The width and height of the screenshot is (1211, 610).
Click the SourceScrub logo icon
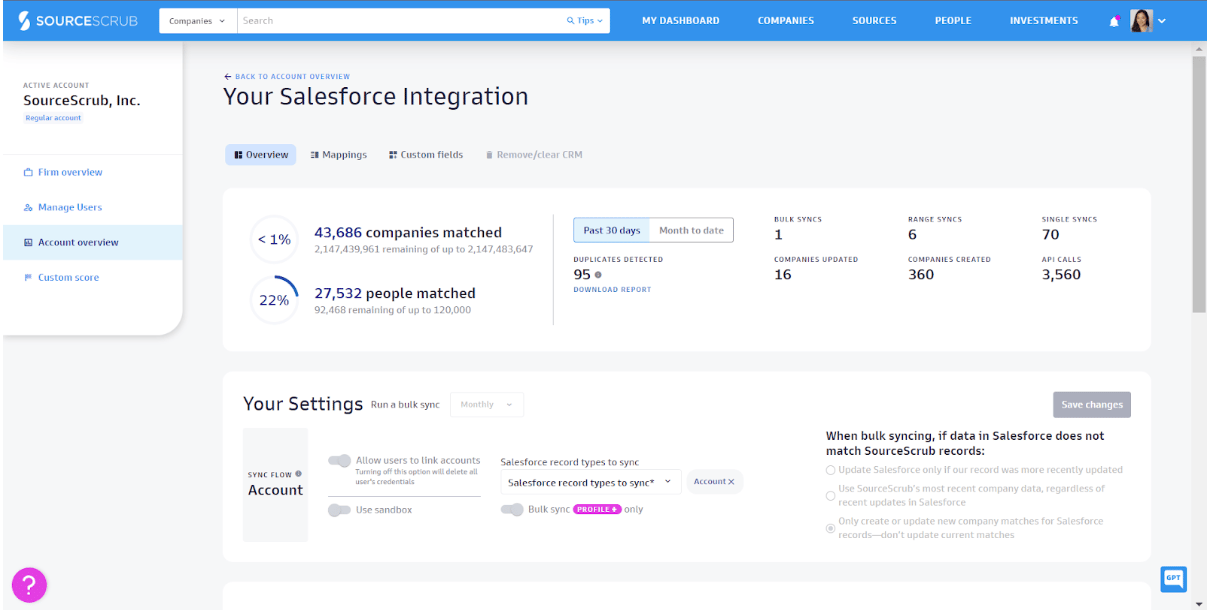24,21
